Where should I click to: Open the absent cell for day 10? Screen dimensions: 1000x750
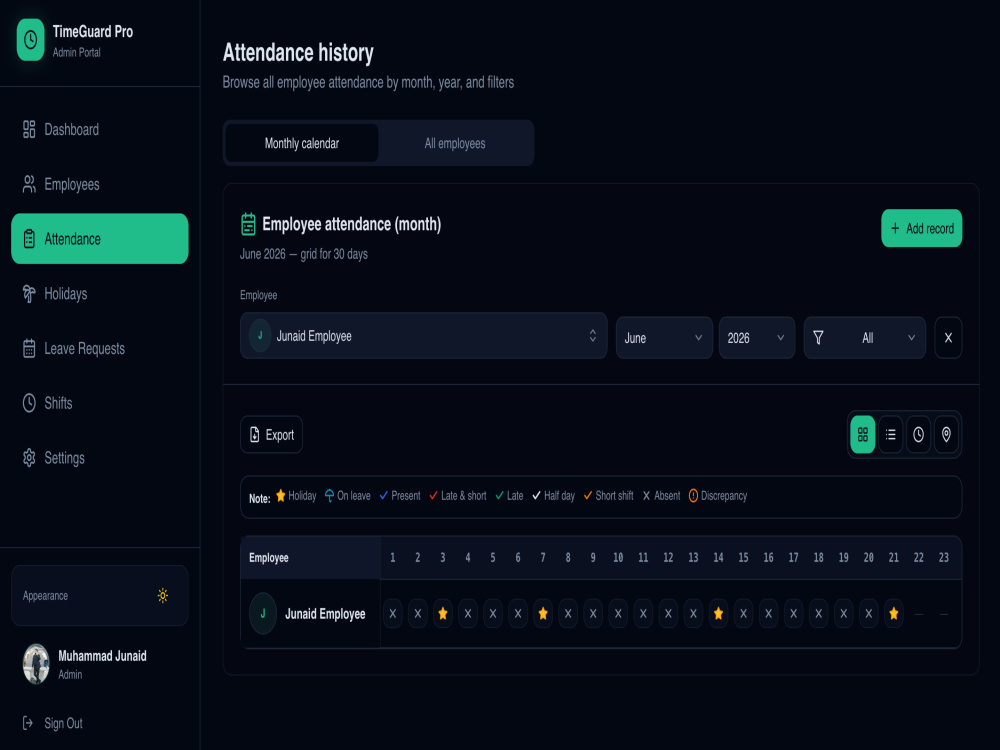618,614
